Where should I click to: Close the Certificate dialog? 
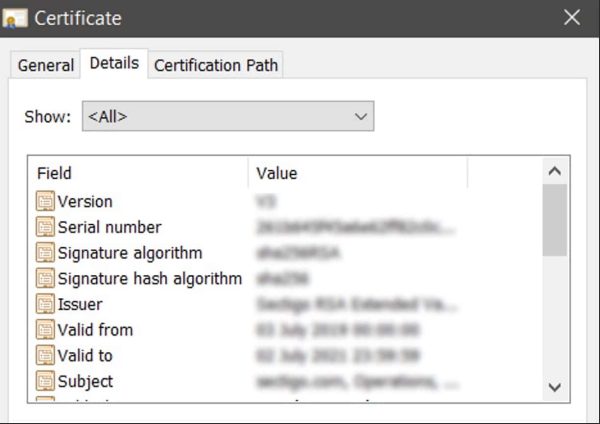click(x=572, y=18)
